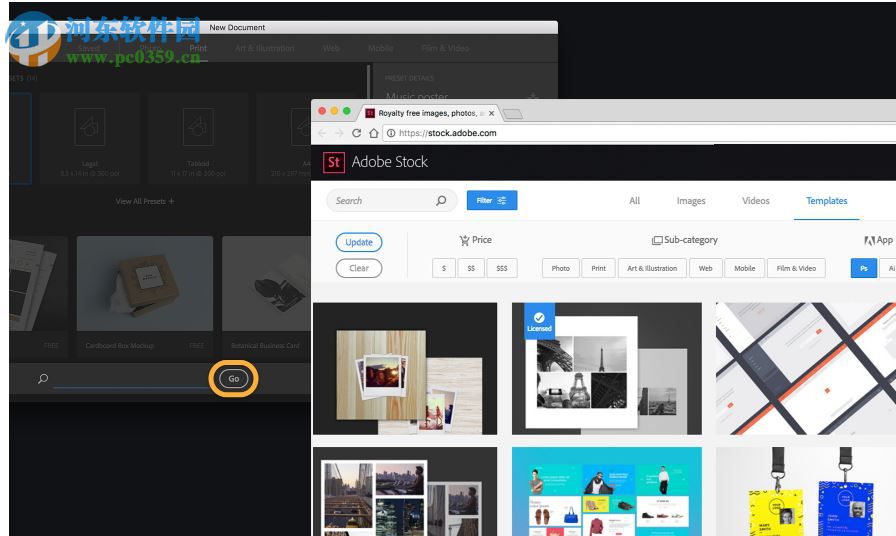Click the site info icon in address bar
The width and height of the screenshot is (896, 536).
tap(391, 133)
